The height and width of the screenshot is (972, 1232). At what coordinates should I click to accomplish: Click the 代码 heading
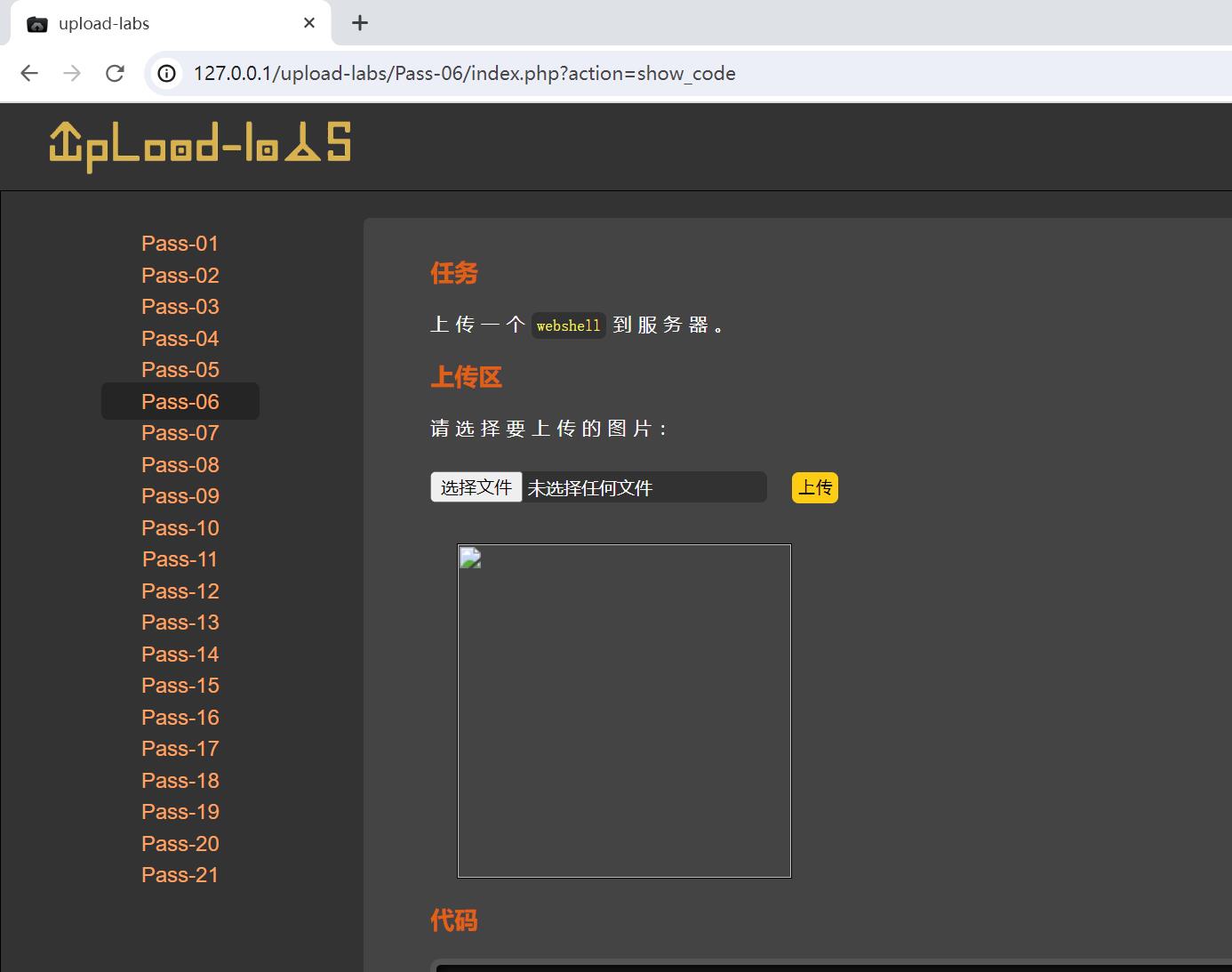pos(454,920)
